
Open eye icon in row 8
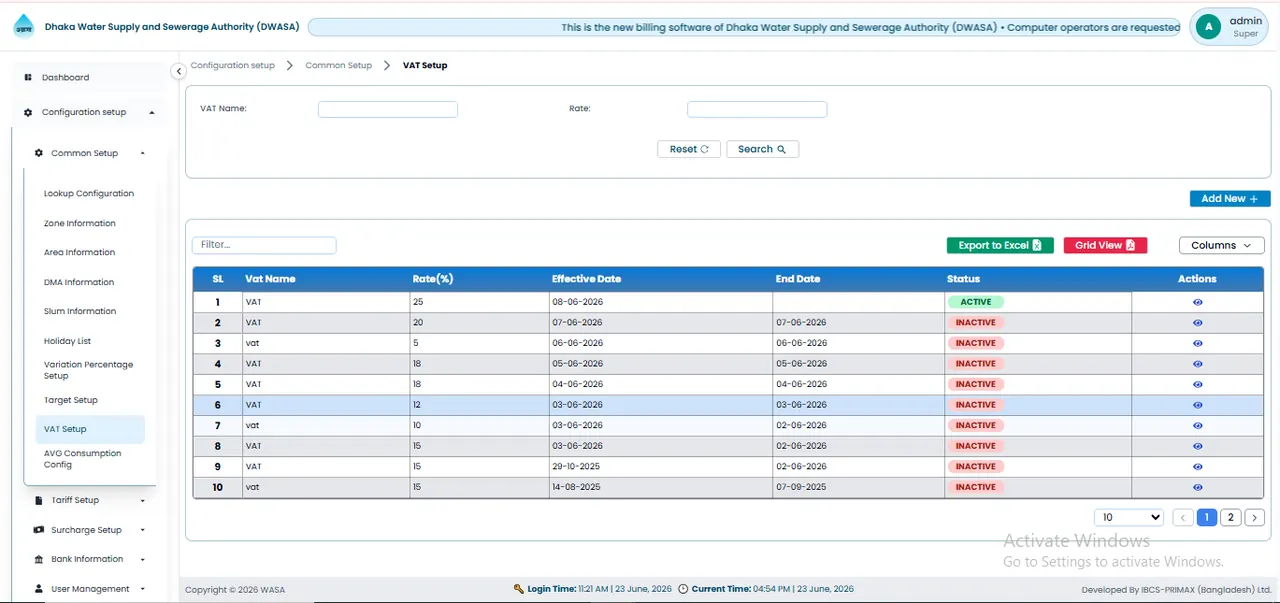(1197, 446)
